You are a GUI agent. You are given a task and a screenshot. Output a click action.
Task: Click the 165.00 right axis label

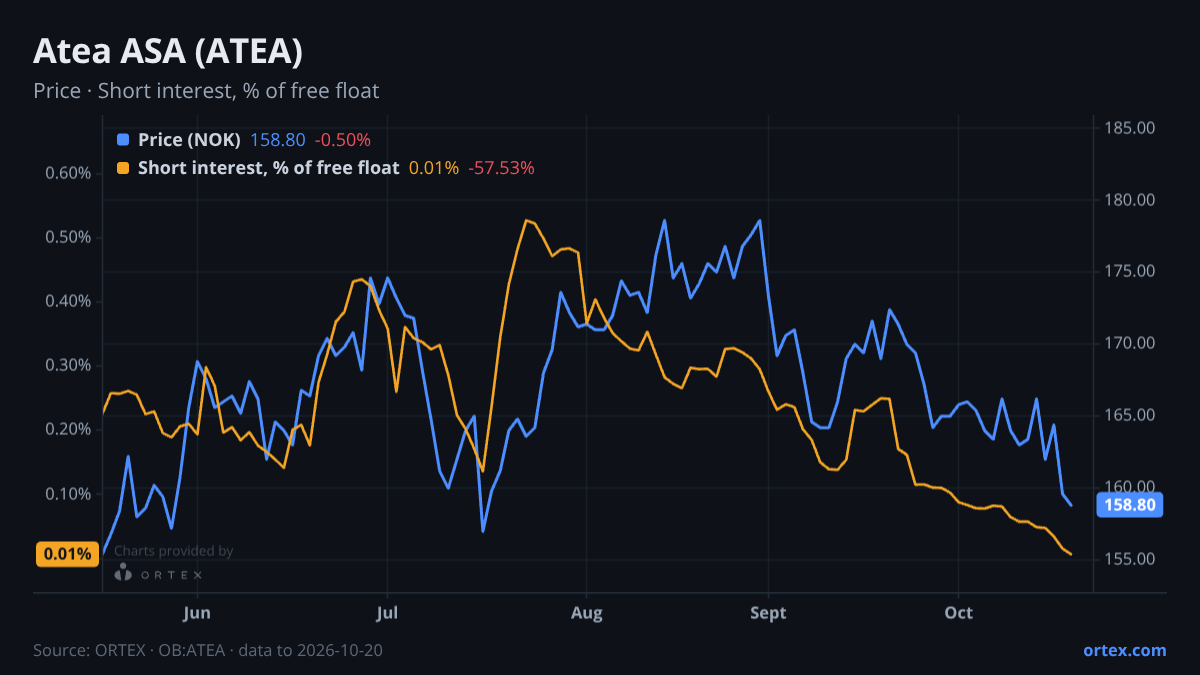click(x=1130, y=415)
